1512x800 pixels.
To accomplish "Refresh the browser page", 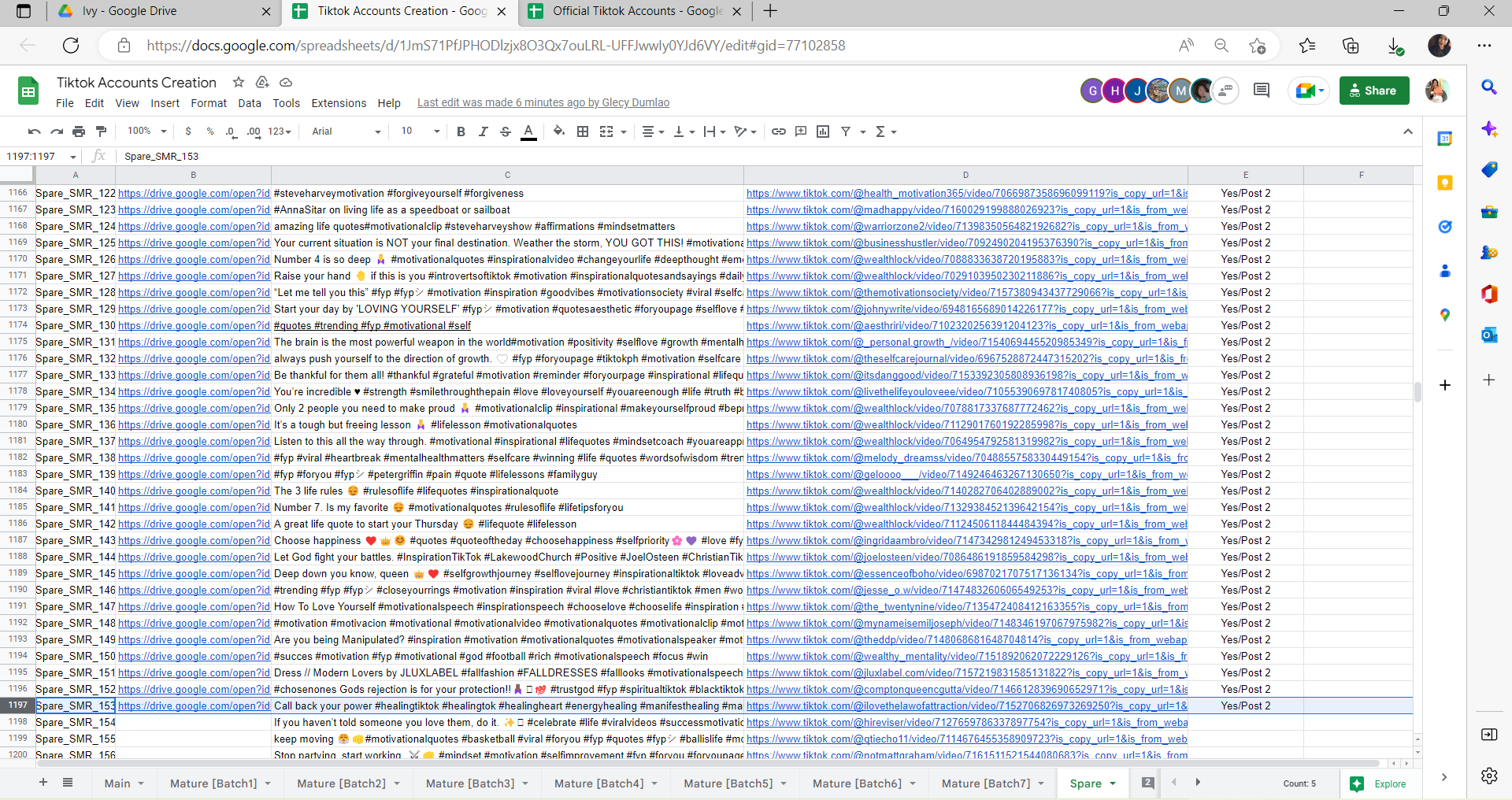I will (x=71, y=46).
